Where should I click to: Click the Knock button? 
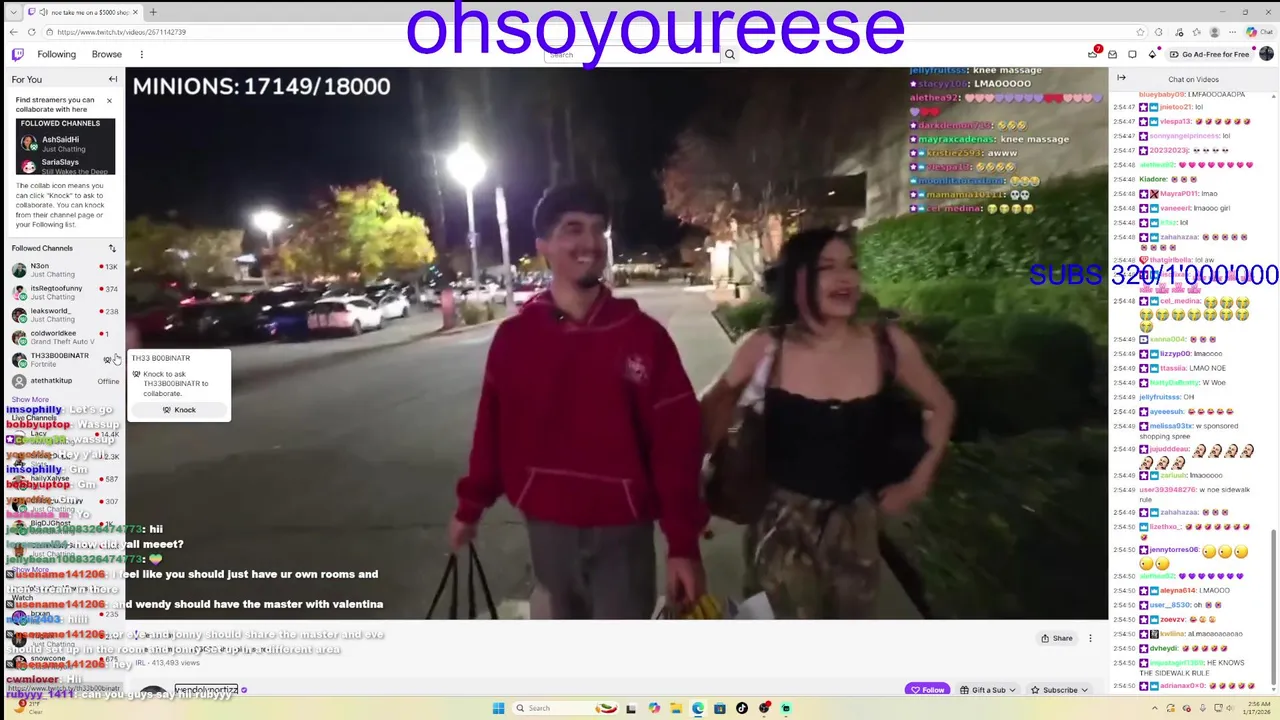point(180,410)
